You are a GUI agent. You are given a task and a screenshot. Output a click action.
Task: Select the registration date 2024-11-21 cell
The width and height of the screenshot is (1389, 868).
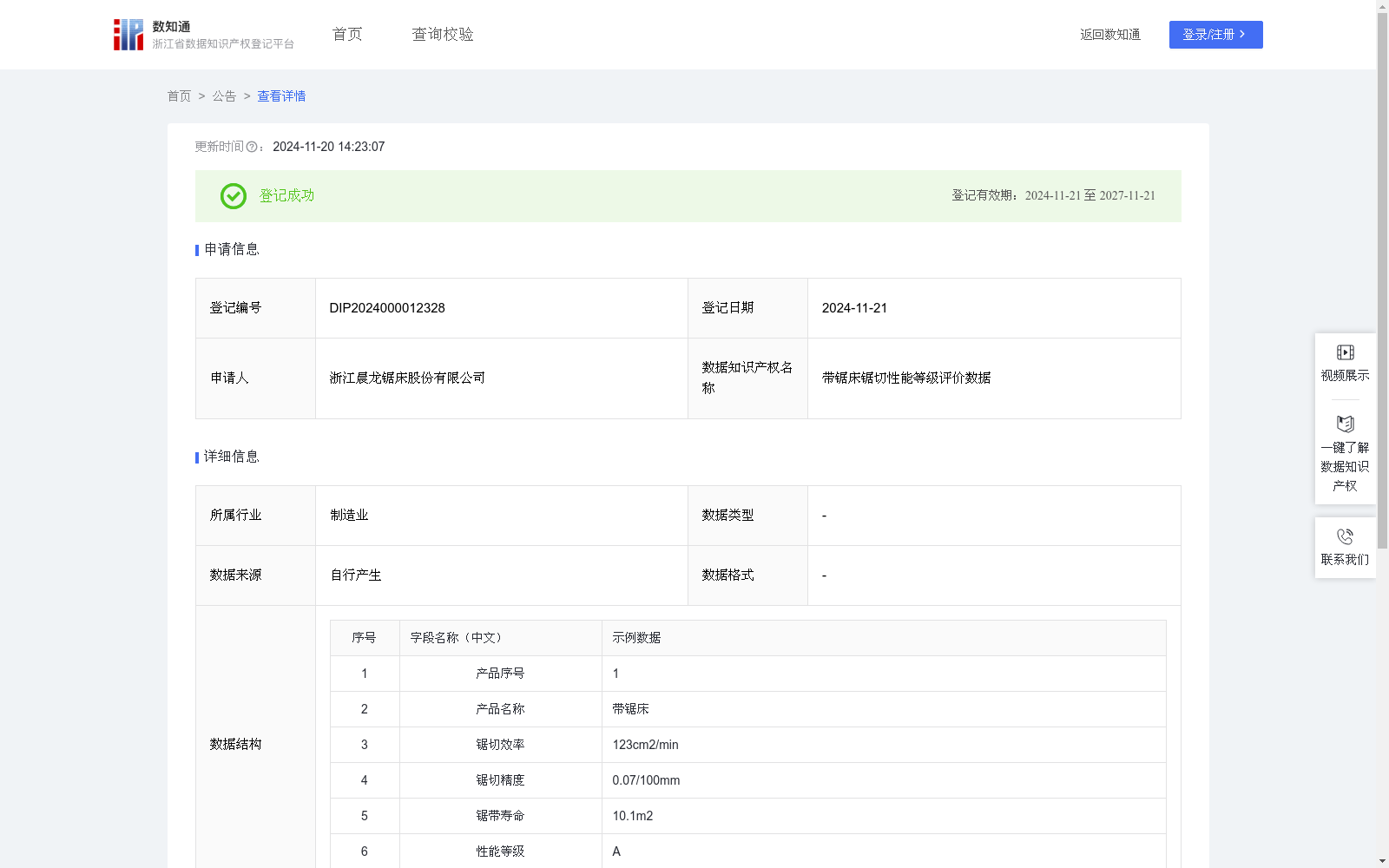coord(994,308)
